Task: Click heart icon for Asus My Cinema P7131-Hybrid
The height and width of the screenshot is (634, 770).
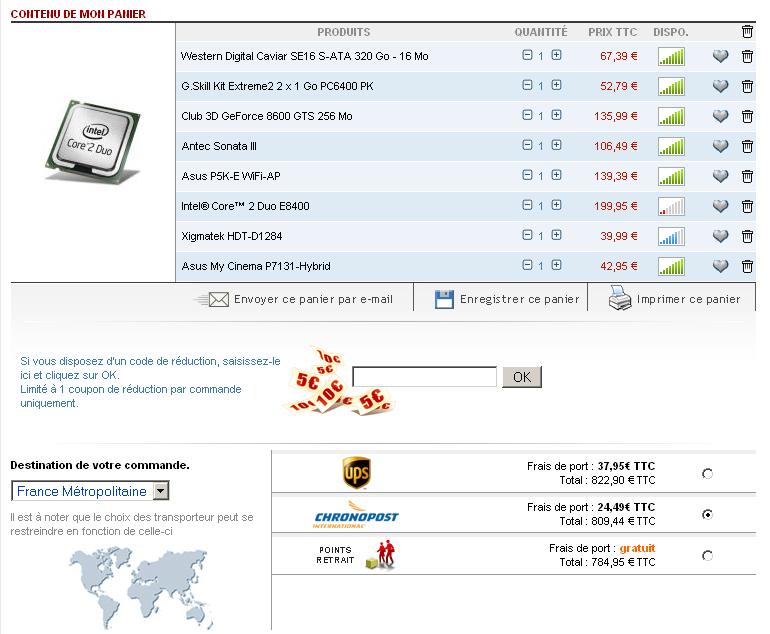Action: coord(720,266)
